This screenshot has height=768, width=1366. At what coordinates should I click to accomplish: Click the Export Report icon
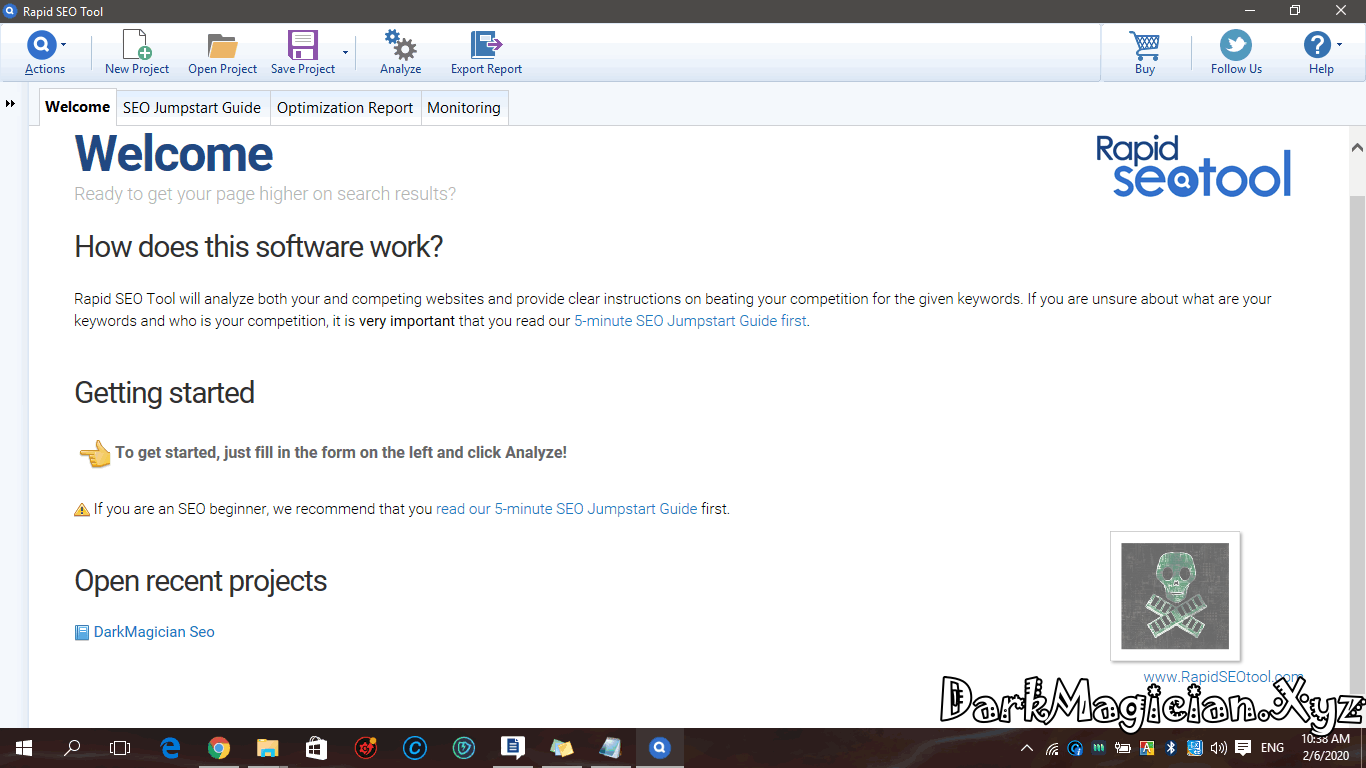point(487,45)
